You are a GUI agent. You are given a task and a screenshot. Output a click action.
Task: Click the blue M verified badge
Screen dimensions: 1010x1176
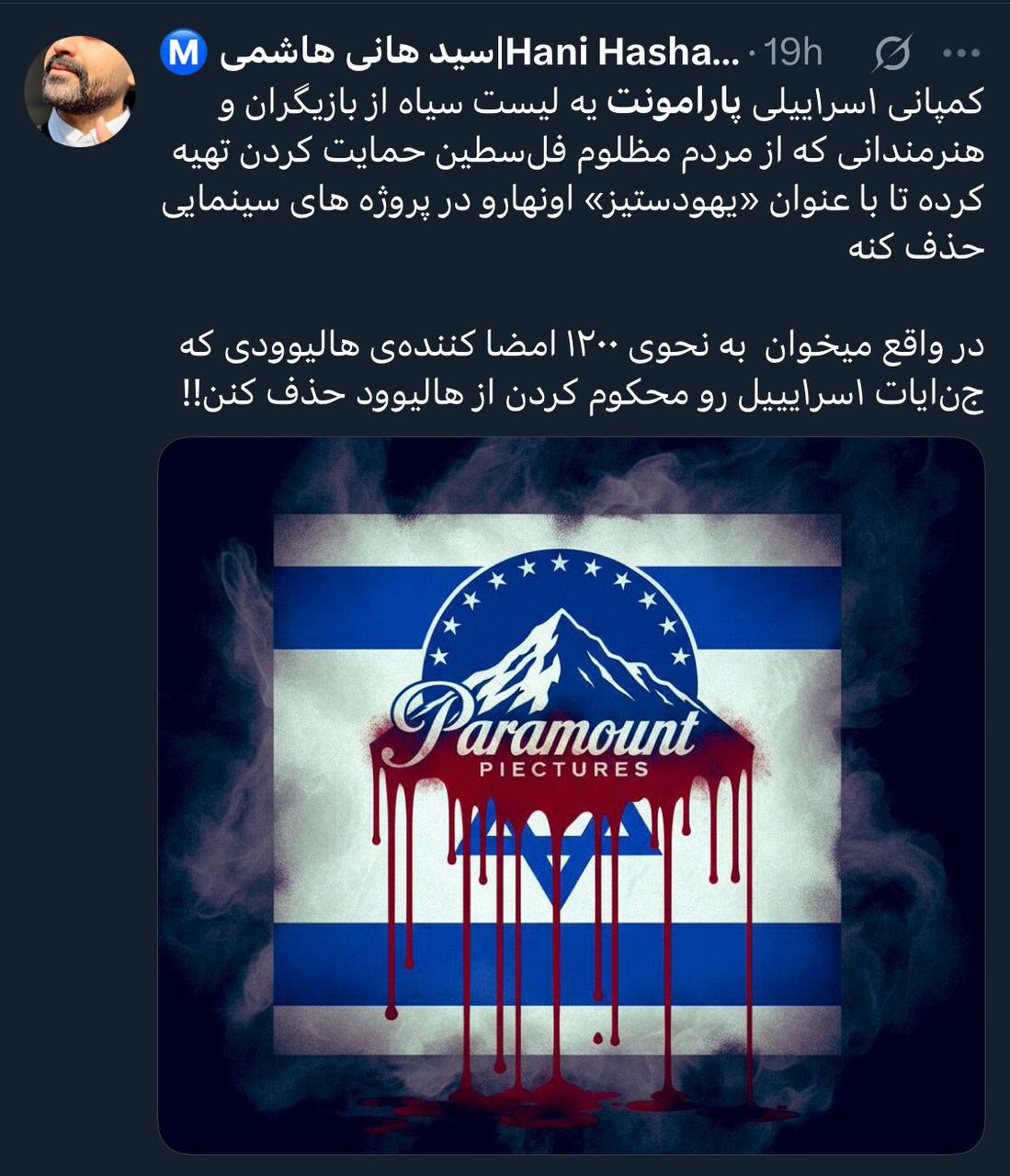tap(185, 52)
